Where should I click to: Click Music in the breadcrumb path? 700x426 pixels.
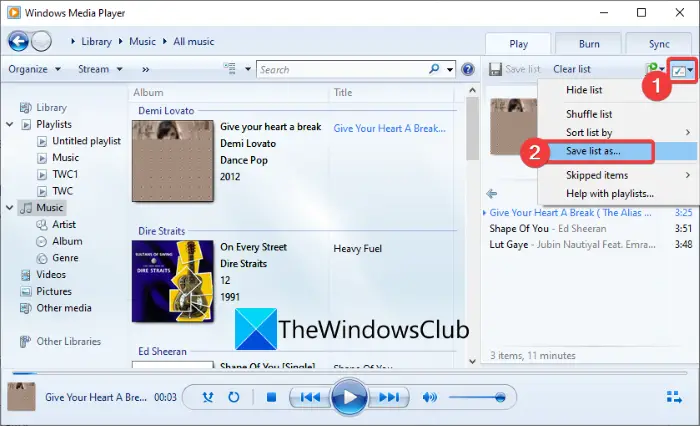point(142,42)
